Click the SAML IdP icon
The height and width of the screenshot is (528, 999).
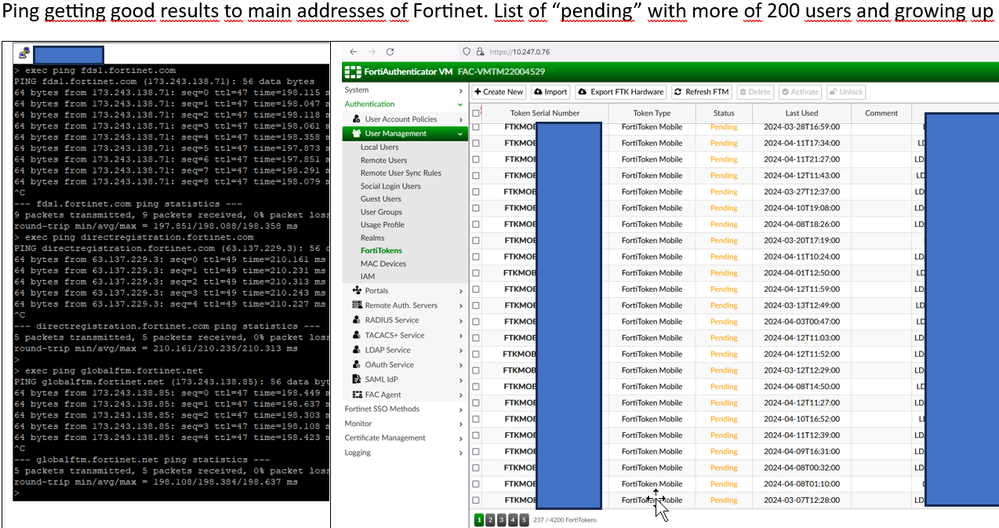click(357, 379)
